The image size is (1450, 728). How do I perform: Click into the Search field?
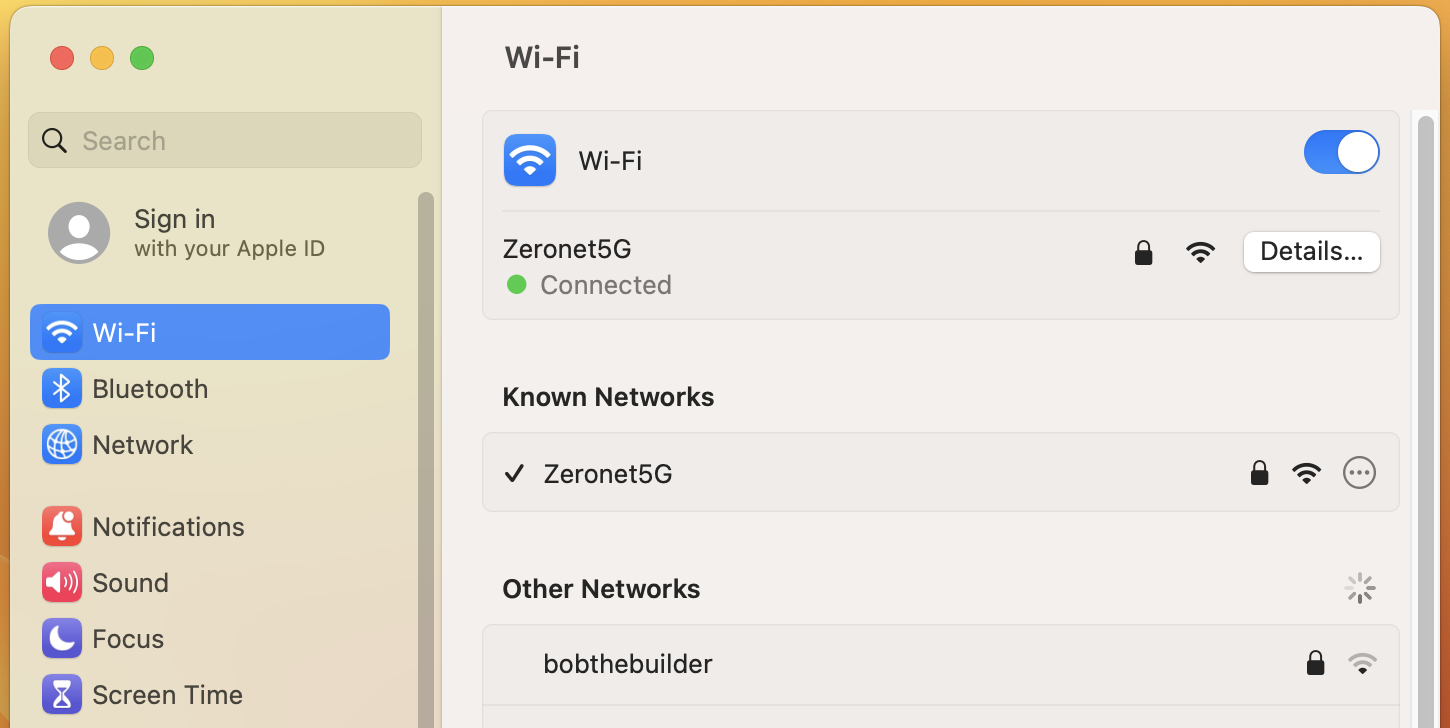tap(225, 140)
